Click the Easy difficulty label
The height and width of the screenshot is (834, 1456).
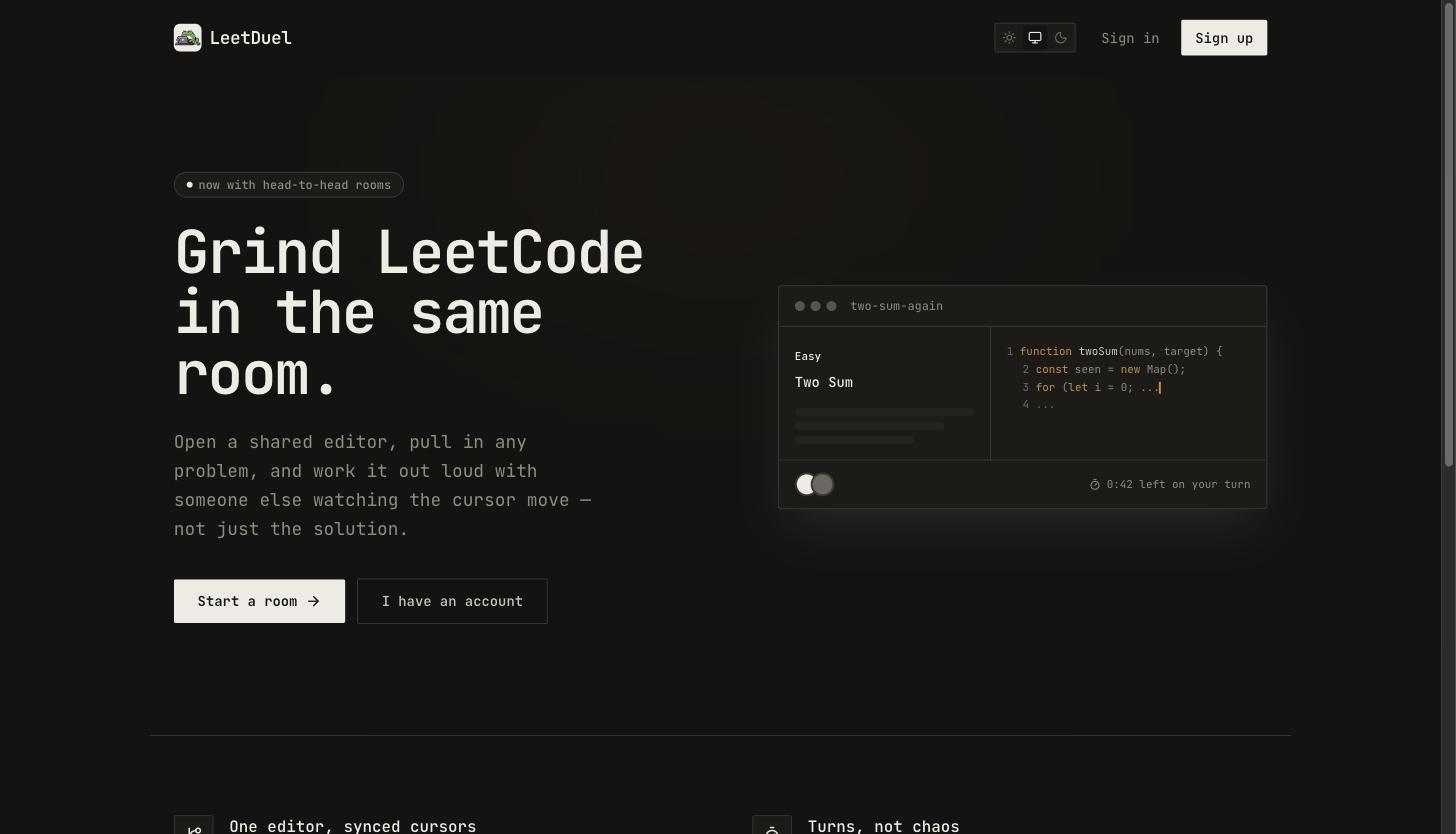[x=808, y=356]
